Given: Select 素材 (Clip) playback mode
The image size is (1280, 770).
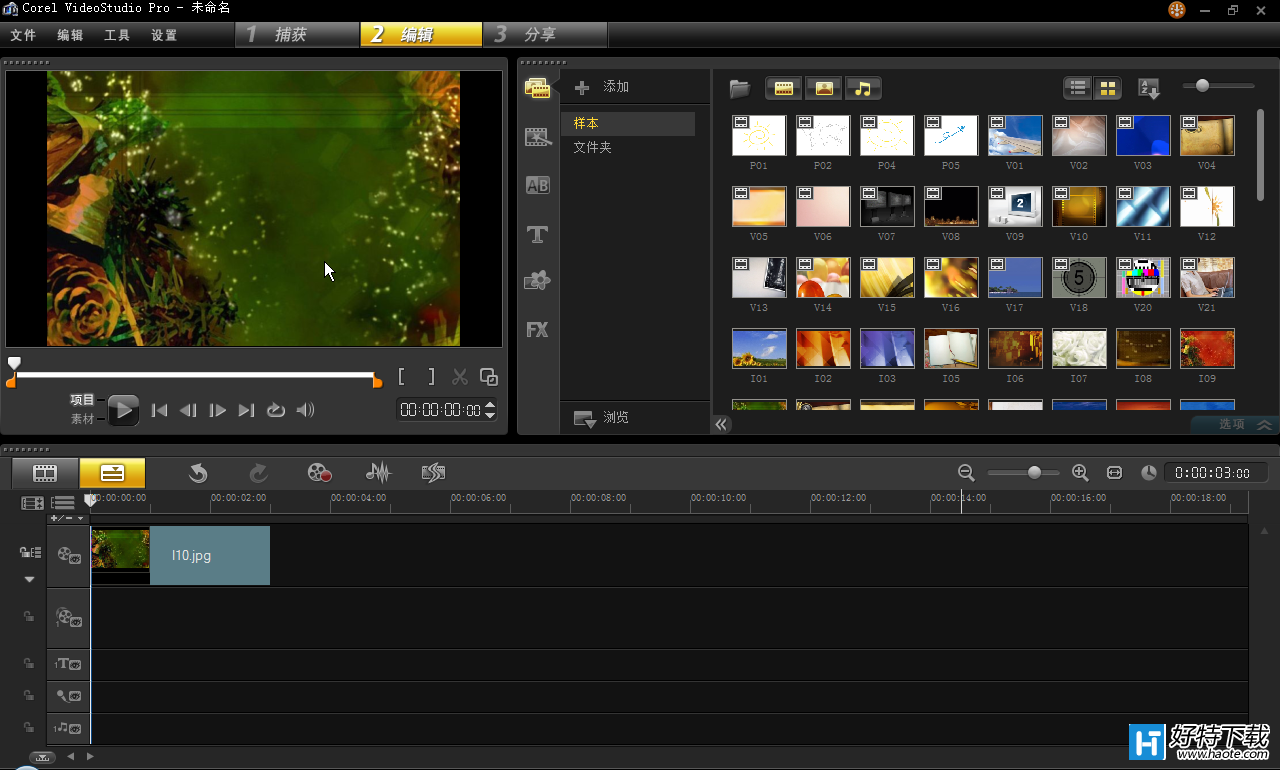Looking at the screenshot, I should pos(82,419).
